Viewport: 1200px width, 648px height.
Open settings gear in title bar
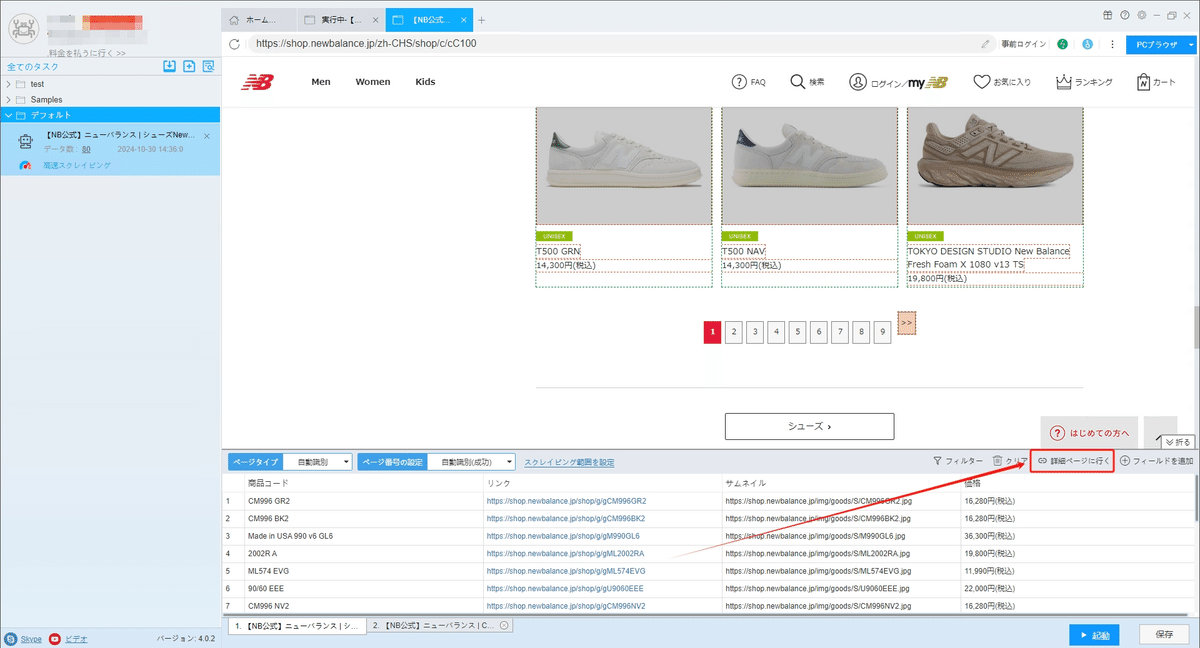(x=1140, y=15)
